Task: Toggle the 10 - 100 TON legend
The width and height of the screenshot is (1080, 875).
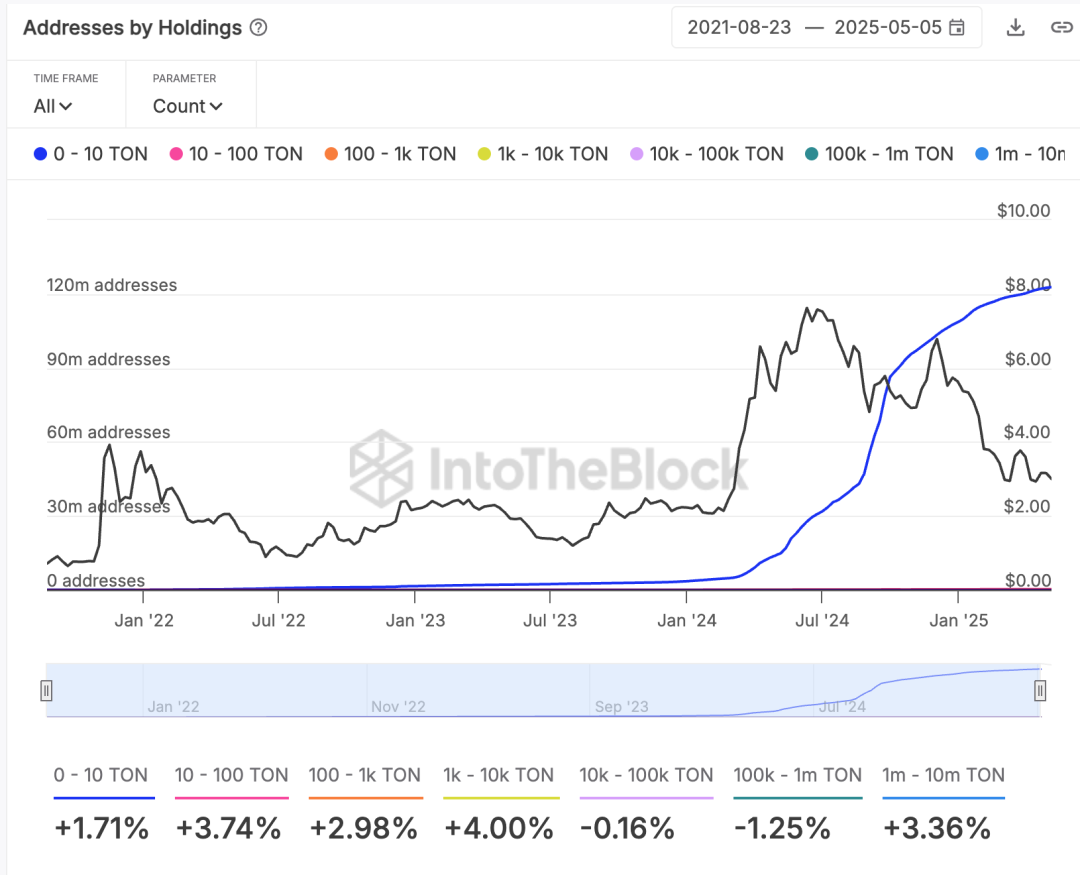Action: 236,154
